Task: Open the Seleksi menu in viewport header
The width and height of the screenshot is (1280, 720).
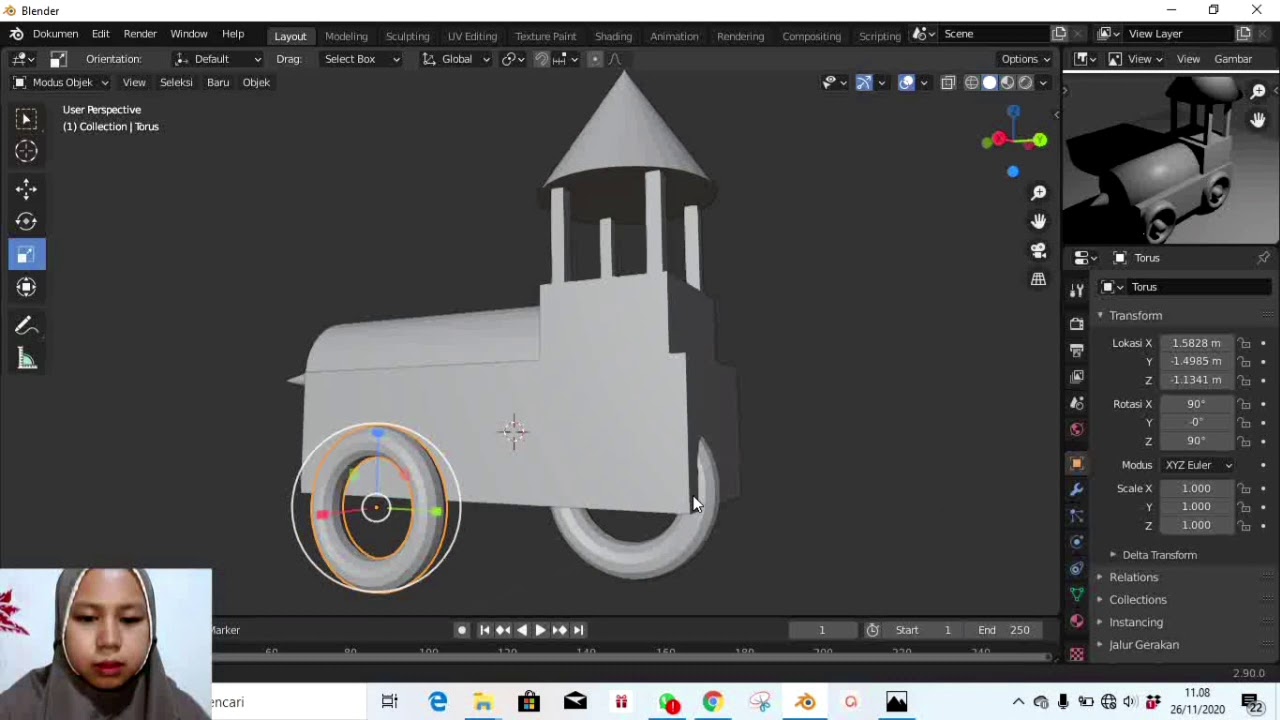Action: pyautogui.click(x=176, y=83)
